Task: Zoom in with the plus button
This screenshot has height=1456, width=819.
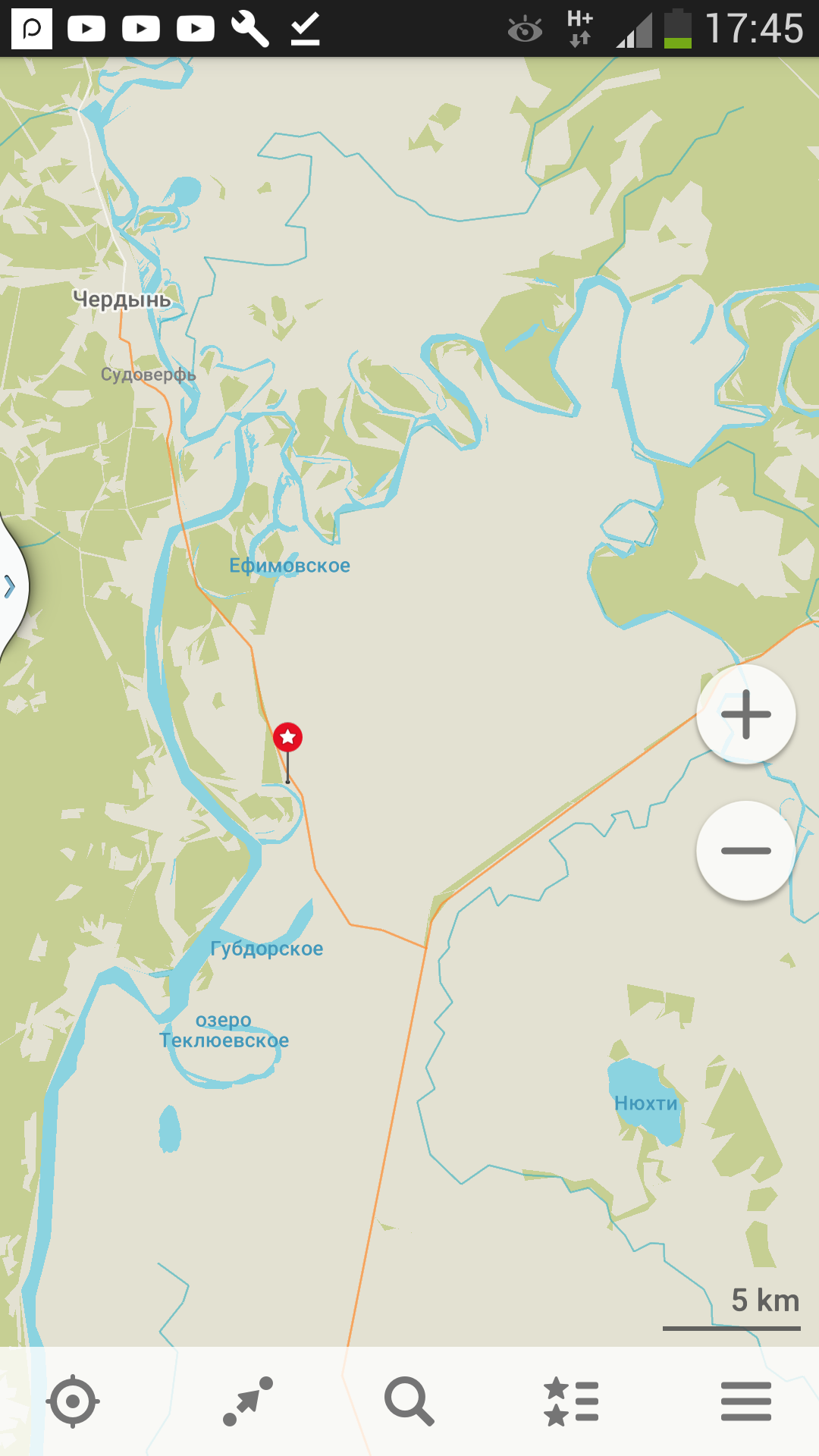Action: click(746, 714)
